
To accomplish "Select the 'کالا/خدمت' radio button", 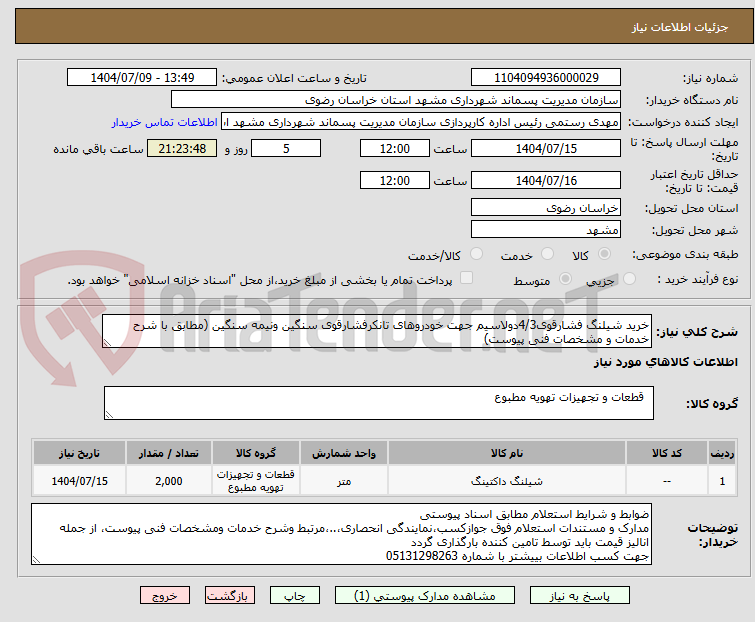I will click(x=476, y=254).
